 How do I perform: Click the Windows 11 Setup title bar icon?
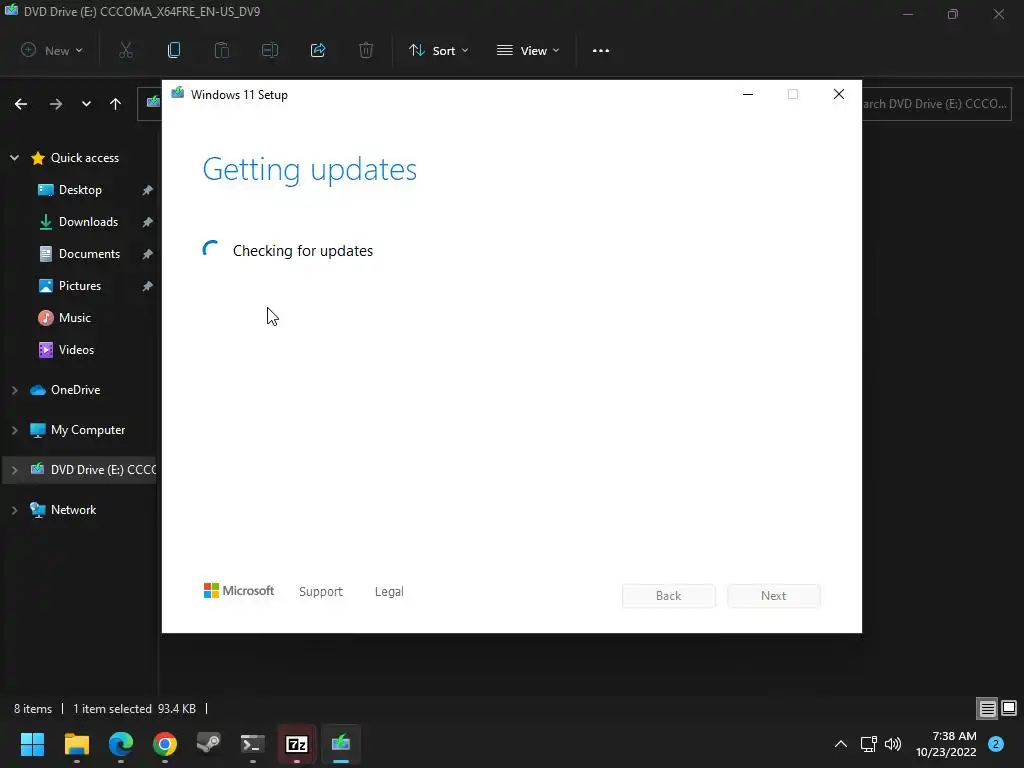pyautogui.click(x=178, y=93)
